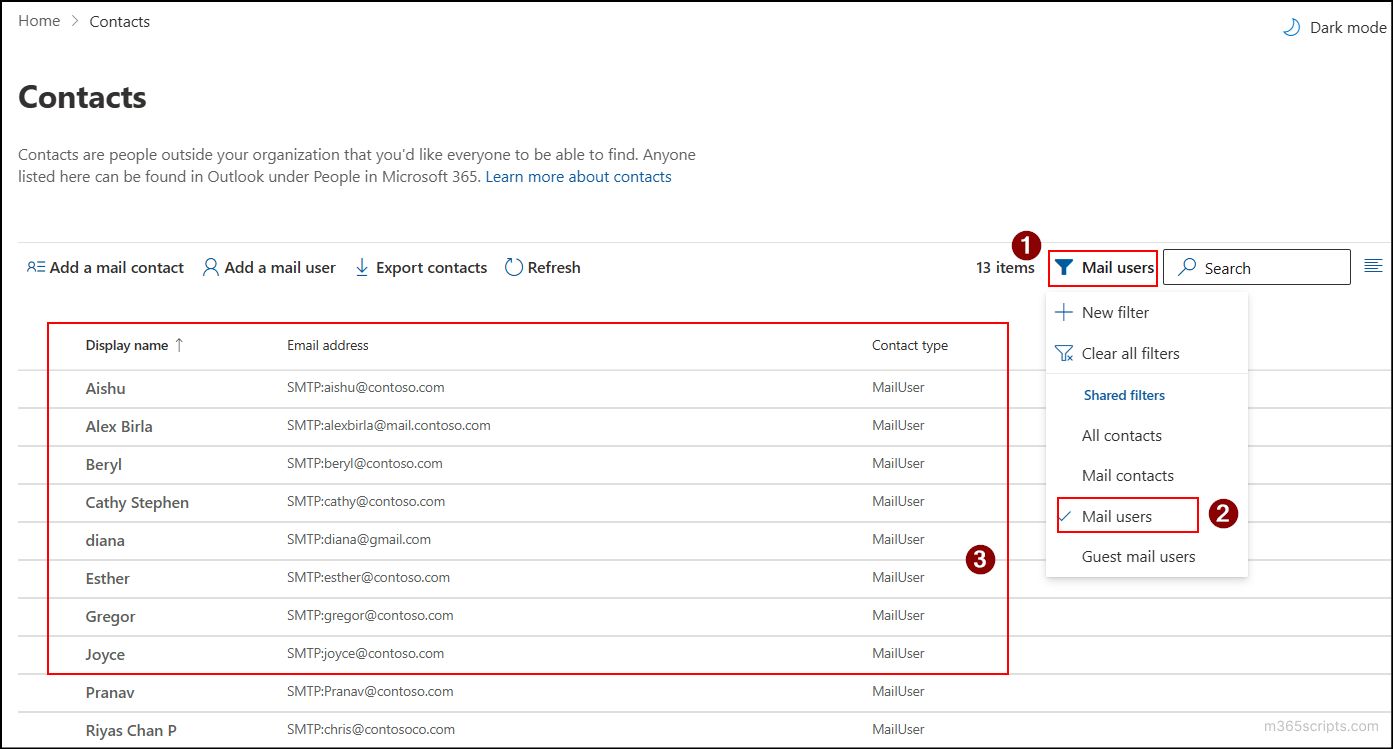Screen dimensions: 1393x749
Task: Select Clear all filters option
Action: coord(1130,354)
